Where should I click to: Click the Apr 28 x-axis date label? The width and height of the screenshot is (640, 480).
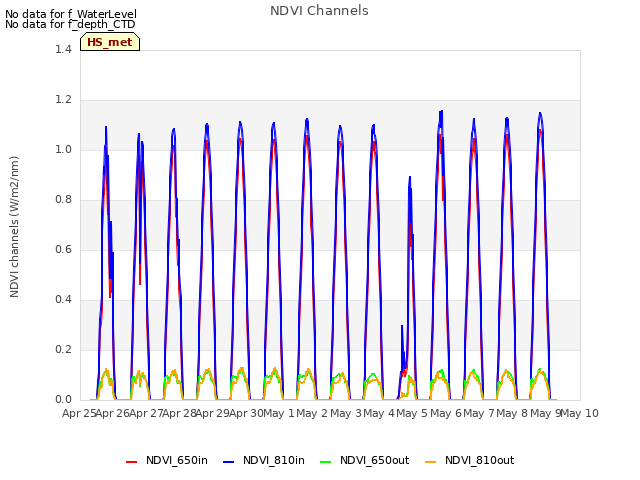(x=180, y=413)
